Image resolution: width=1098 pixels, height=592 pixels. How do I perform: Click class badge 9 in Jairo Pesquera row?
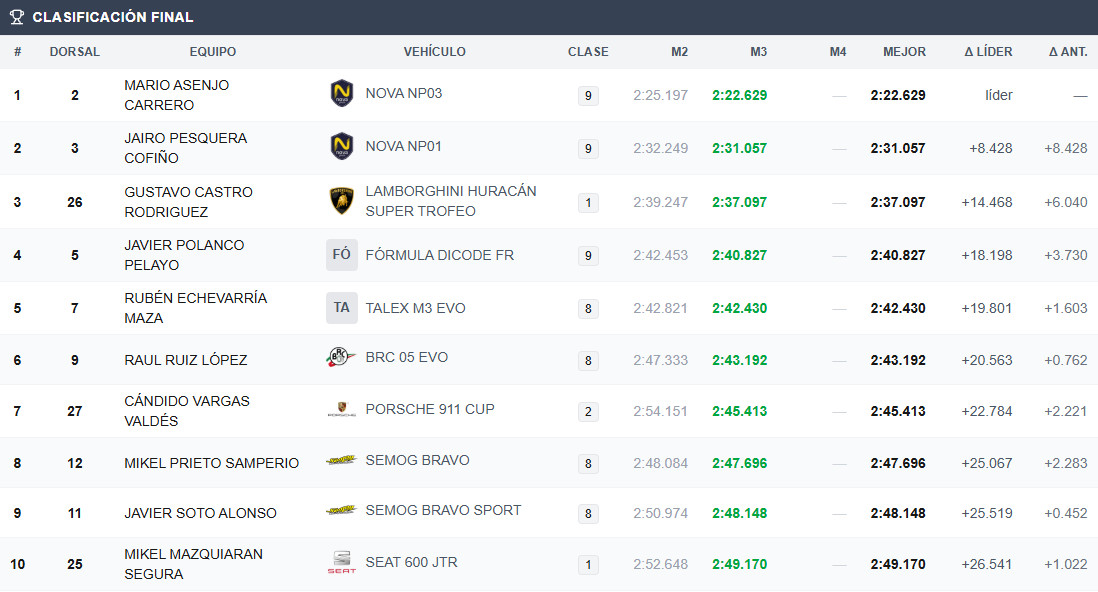click(588, 149)
